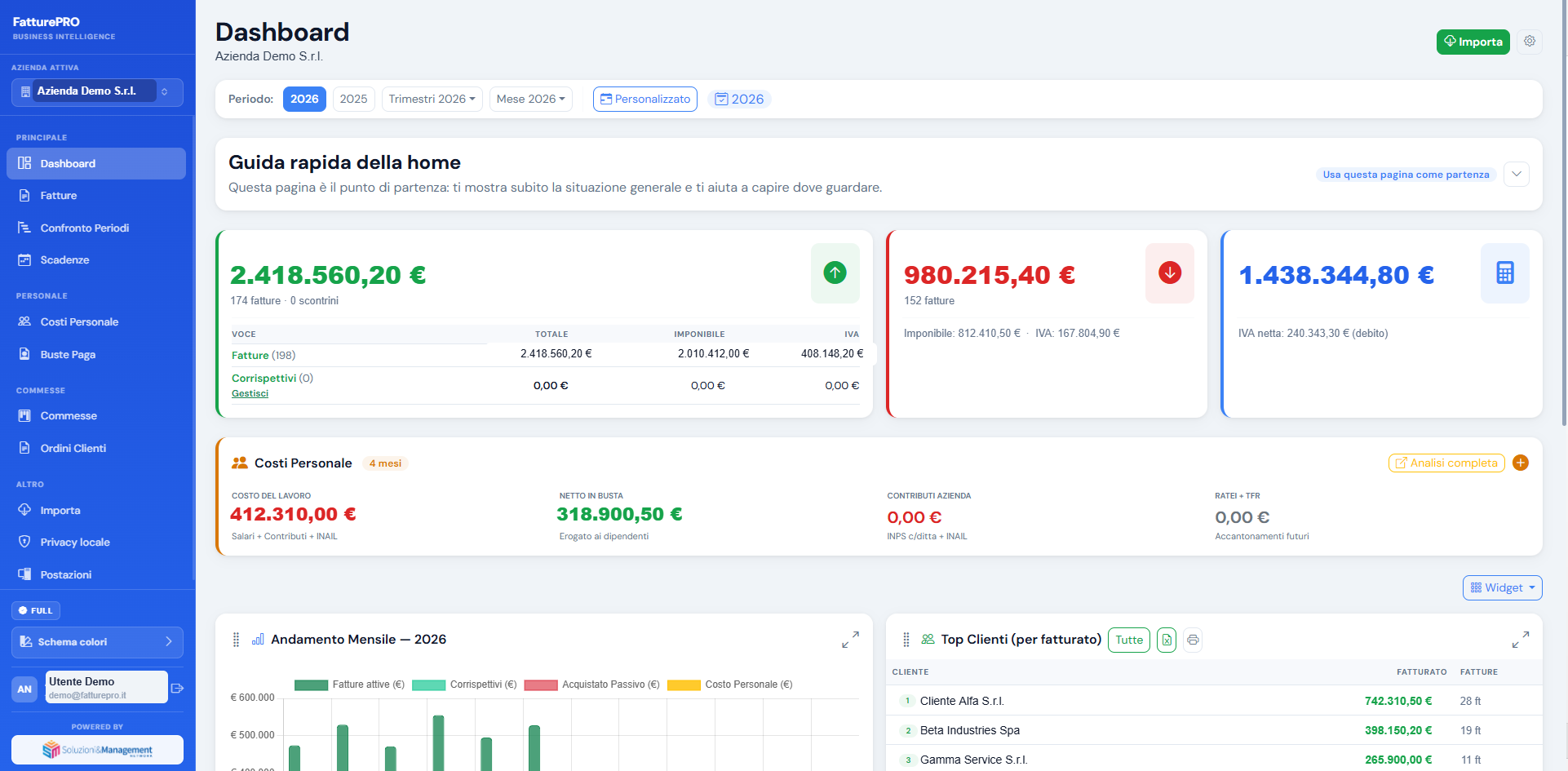
Task: Open Analisi completa for Costi Personale
Action: point(1446,463)
